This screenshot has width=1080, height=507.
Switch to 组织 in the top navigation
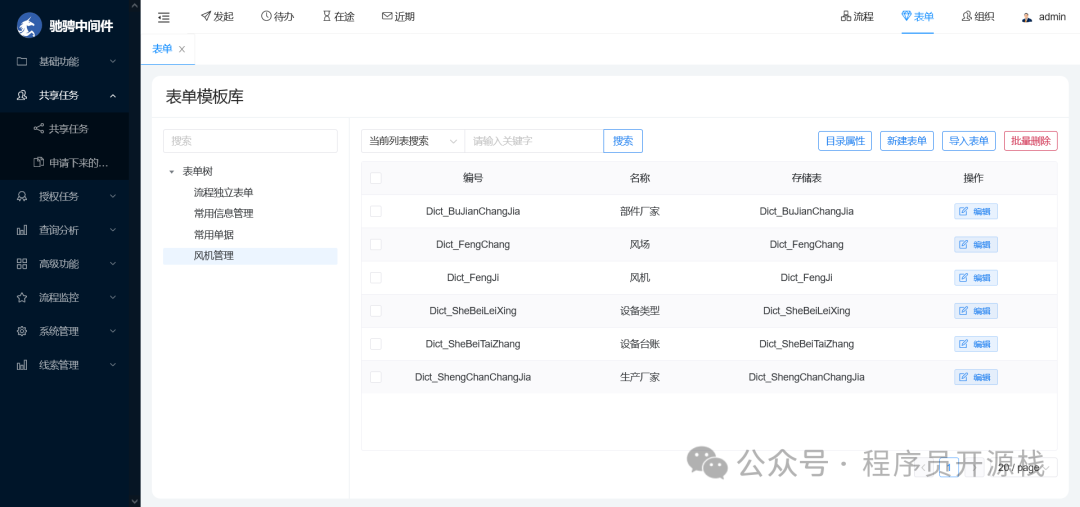[x=977, y=17]
